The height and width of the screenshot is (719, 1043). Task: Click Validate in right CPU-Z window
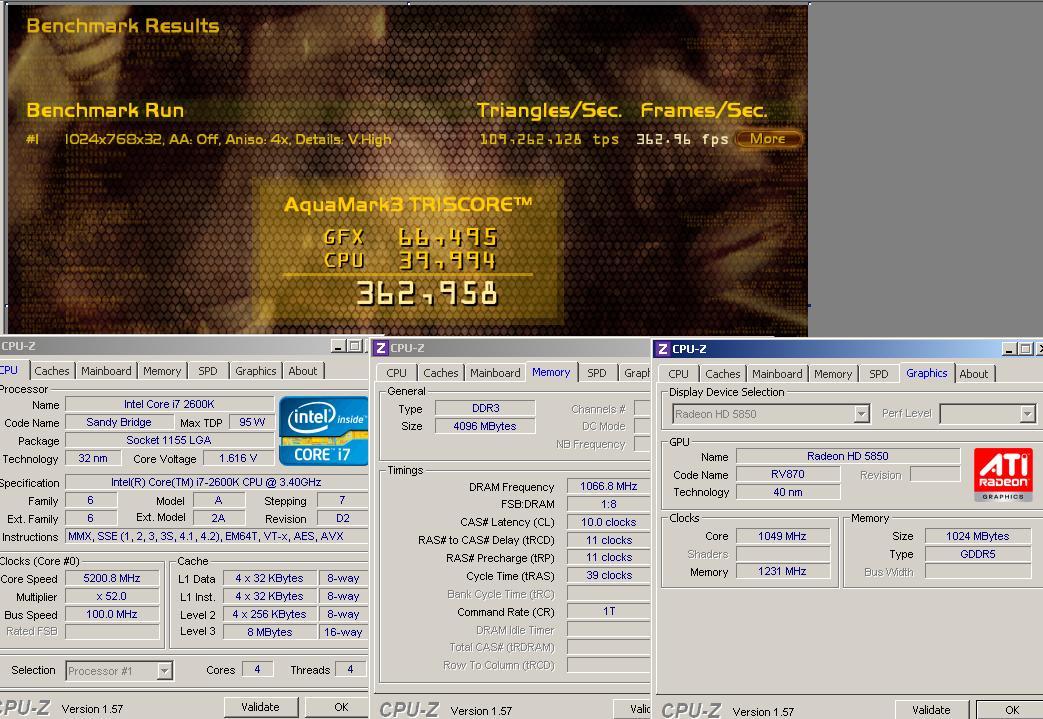(931, 710)
